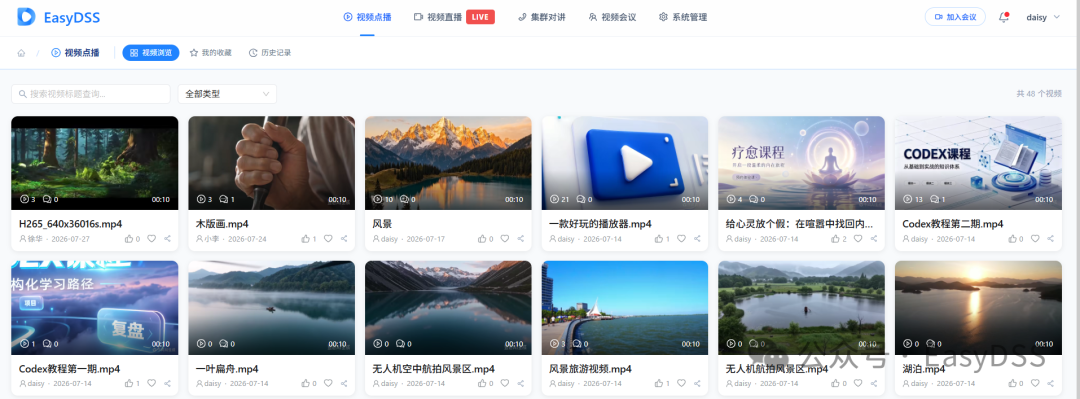Image resolution: width=1080 pixels, height=399 pixels.
Task: Like Codex教程第二期.mp4
Action: point(1012,238)
